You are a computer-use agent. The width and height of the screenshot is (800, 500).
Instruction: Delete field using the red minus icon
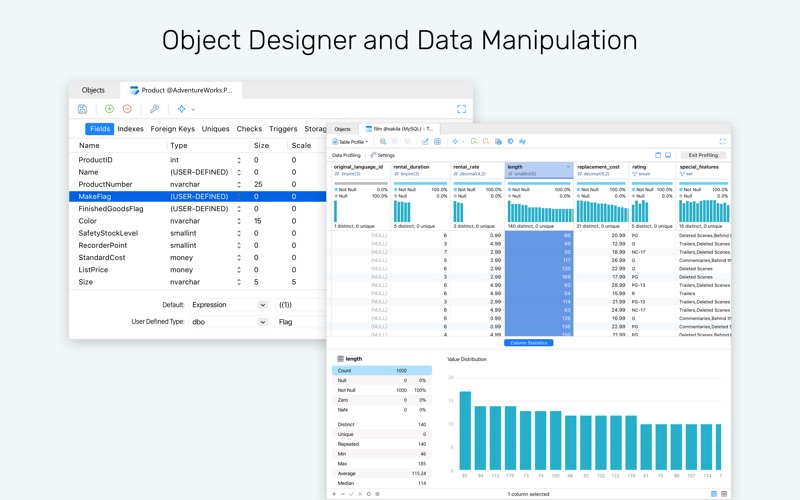[127, 109]
